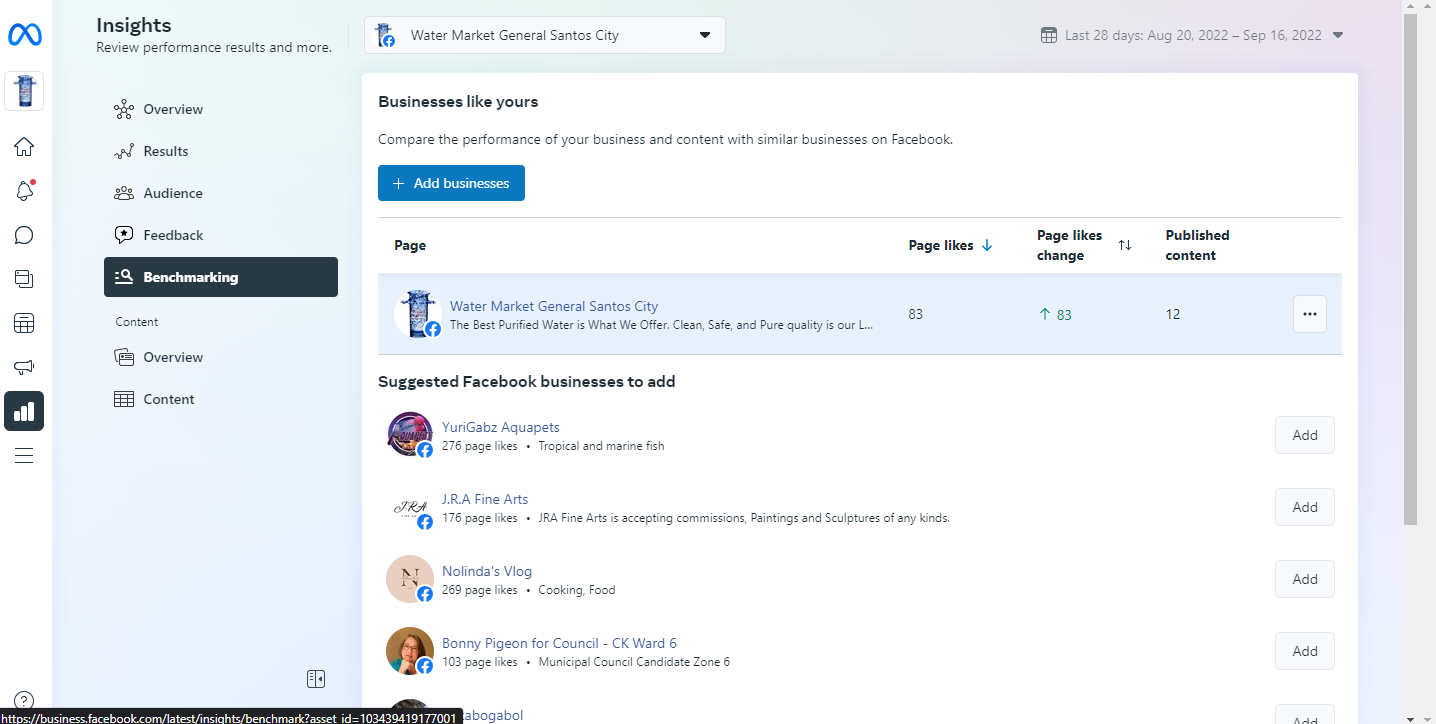Sort by Page likes column
Image resolution: width=1436 pixels, height=724 pixels.
(x=950, y=245)
